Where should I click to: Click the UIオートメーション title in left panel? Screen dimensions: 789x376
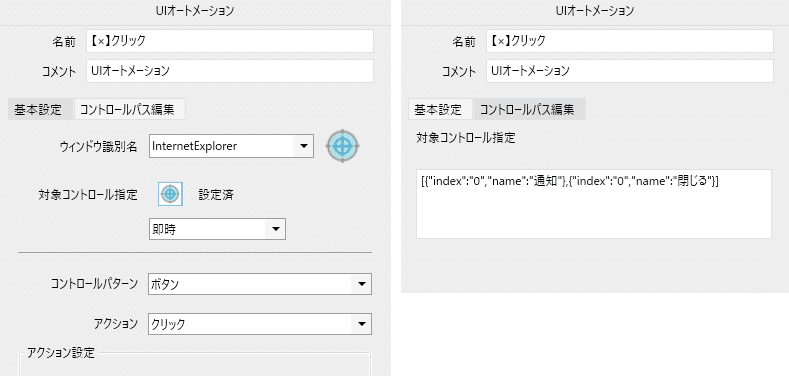tap(195, 11)
